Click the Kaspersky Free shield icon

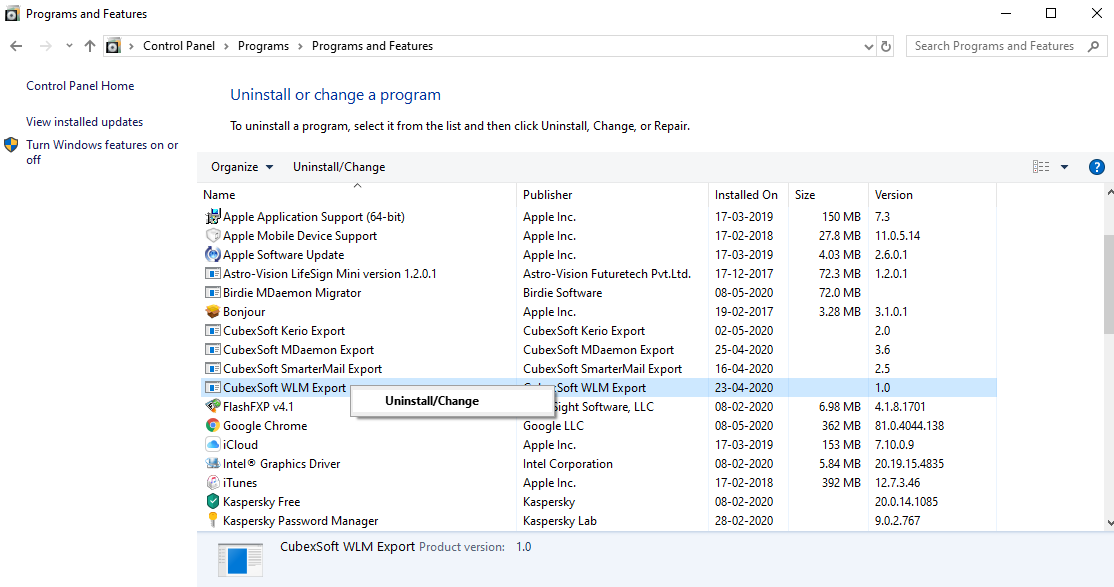click(x=212, y=502)
